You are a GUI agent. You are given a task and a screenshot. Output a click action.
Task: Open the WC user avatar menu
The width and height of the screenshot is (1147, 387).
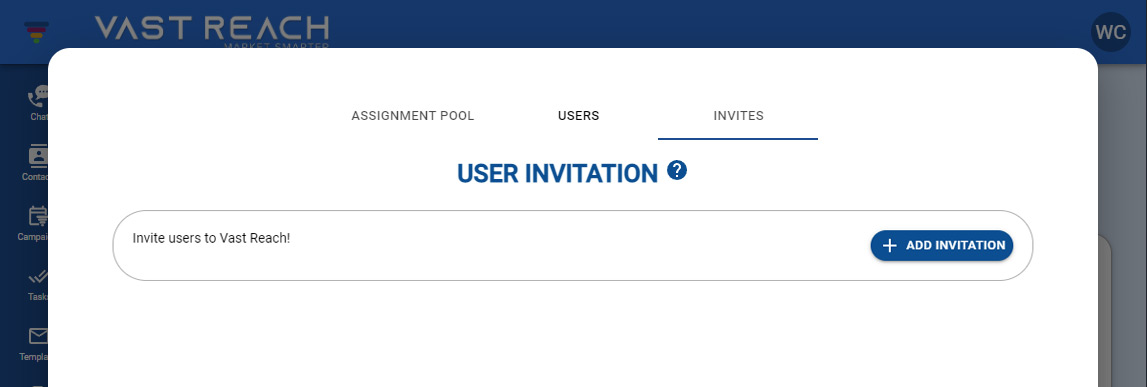coord(1110,32)
